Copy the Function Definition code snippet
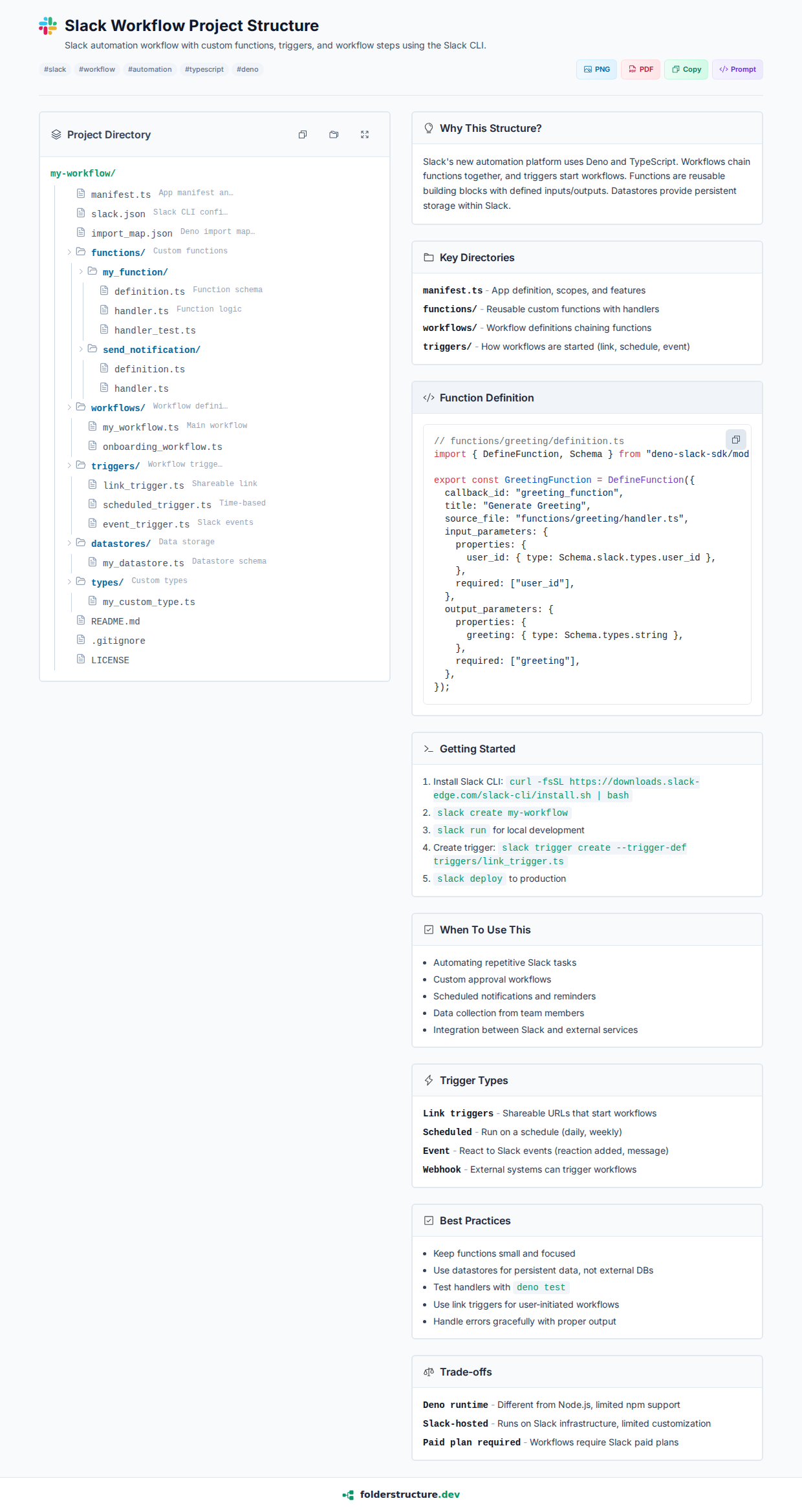802x1512 pixels. coord(735,440)
